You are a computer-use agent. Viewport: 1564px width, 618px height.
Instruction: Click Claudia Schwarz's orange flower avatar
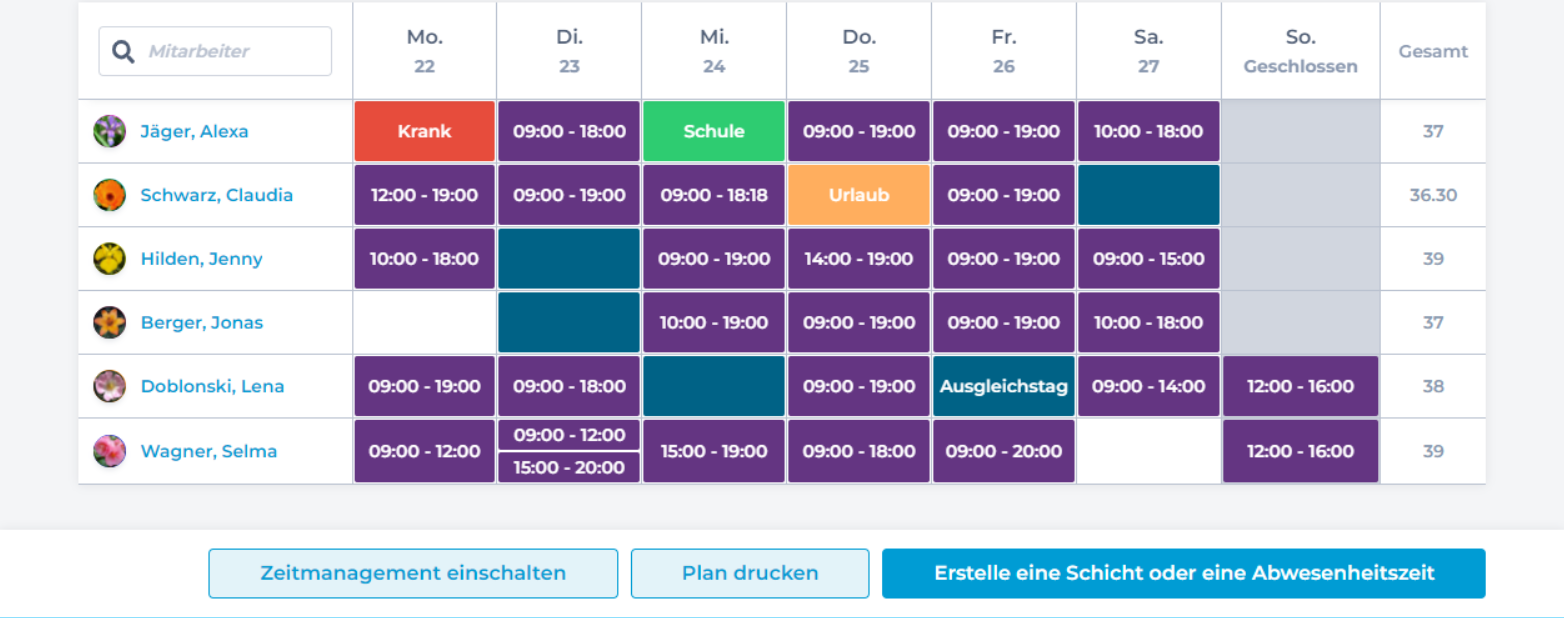tap(109, 195)
